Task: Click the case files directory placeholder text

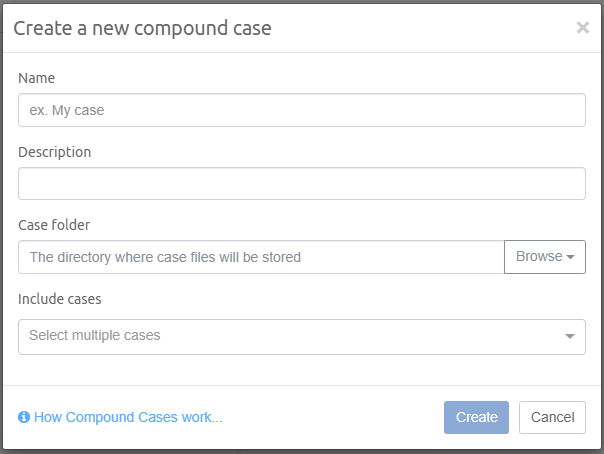Action: coord(165,257)
